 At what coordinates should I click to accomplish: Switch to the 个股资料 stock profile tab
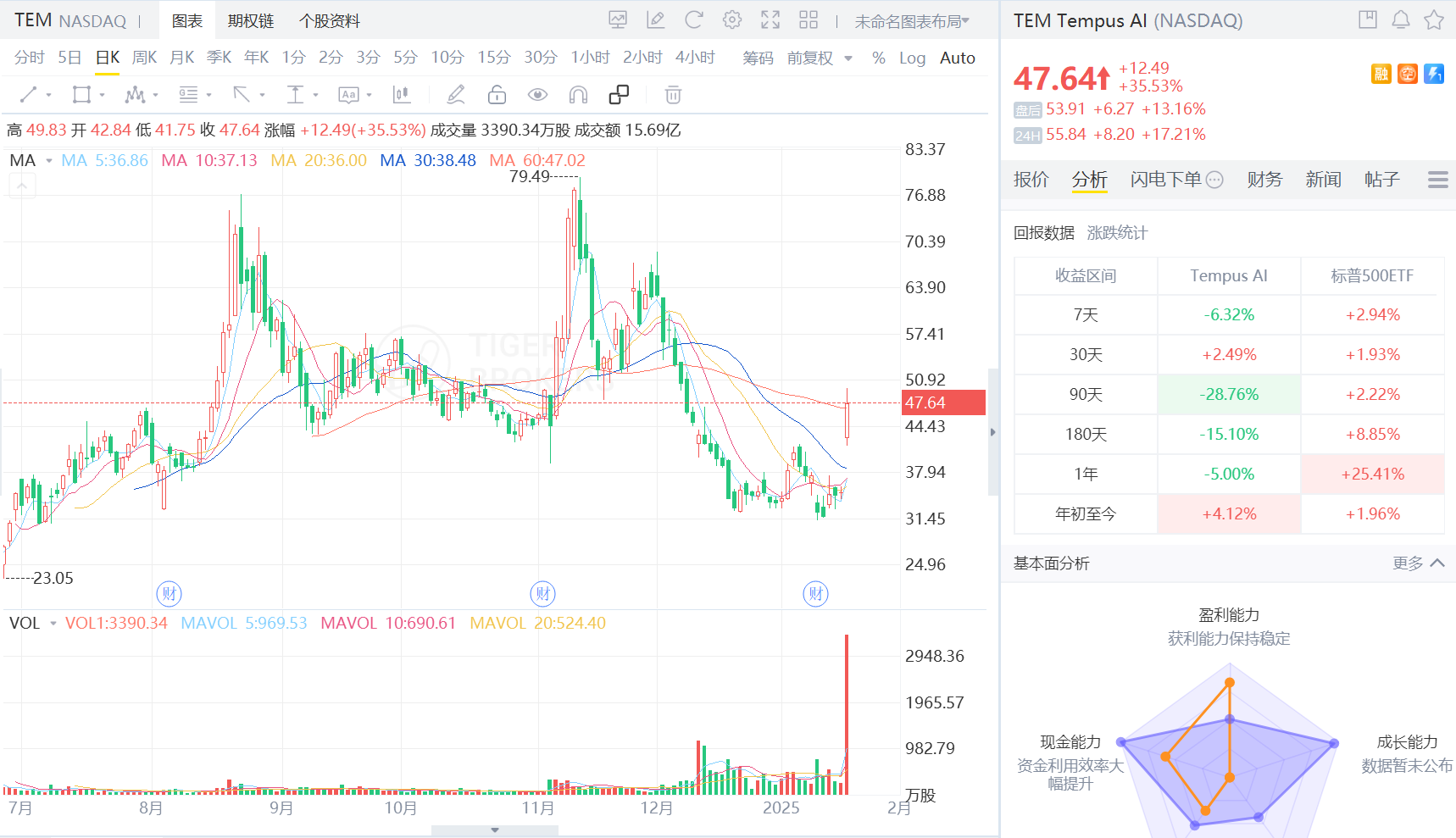(x=330, y=21)
